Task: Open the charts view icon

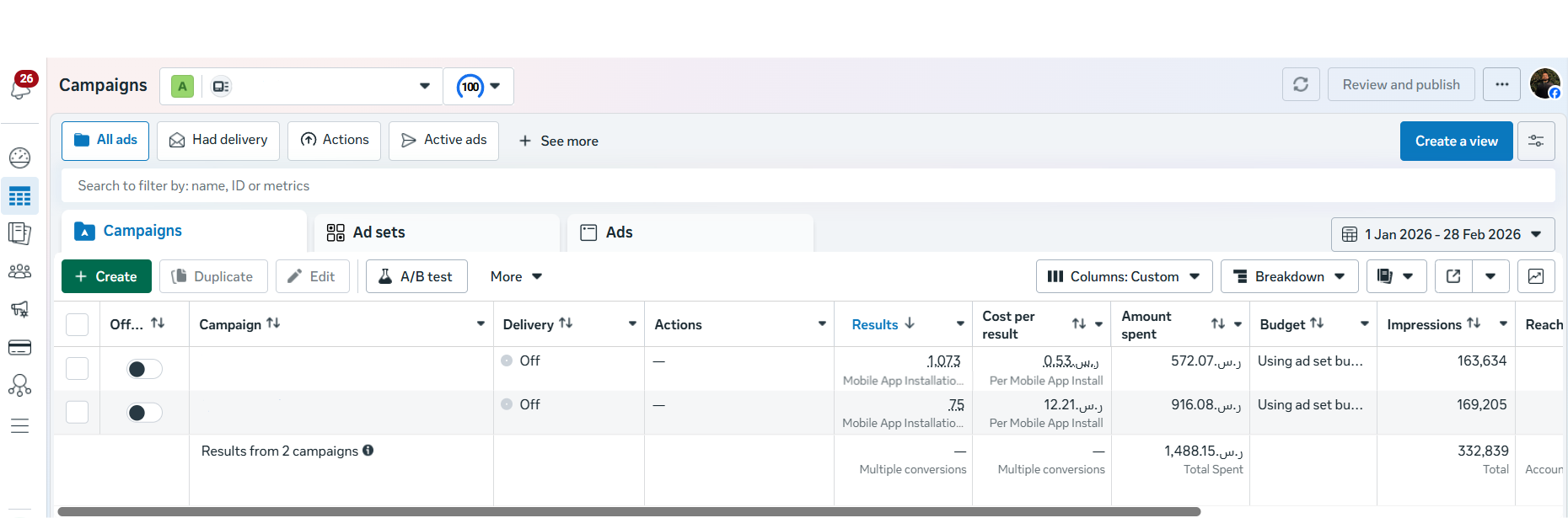Action: (x=1536, y=276)
